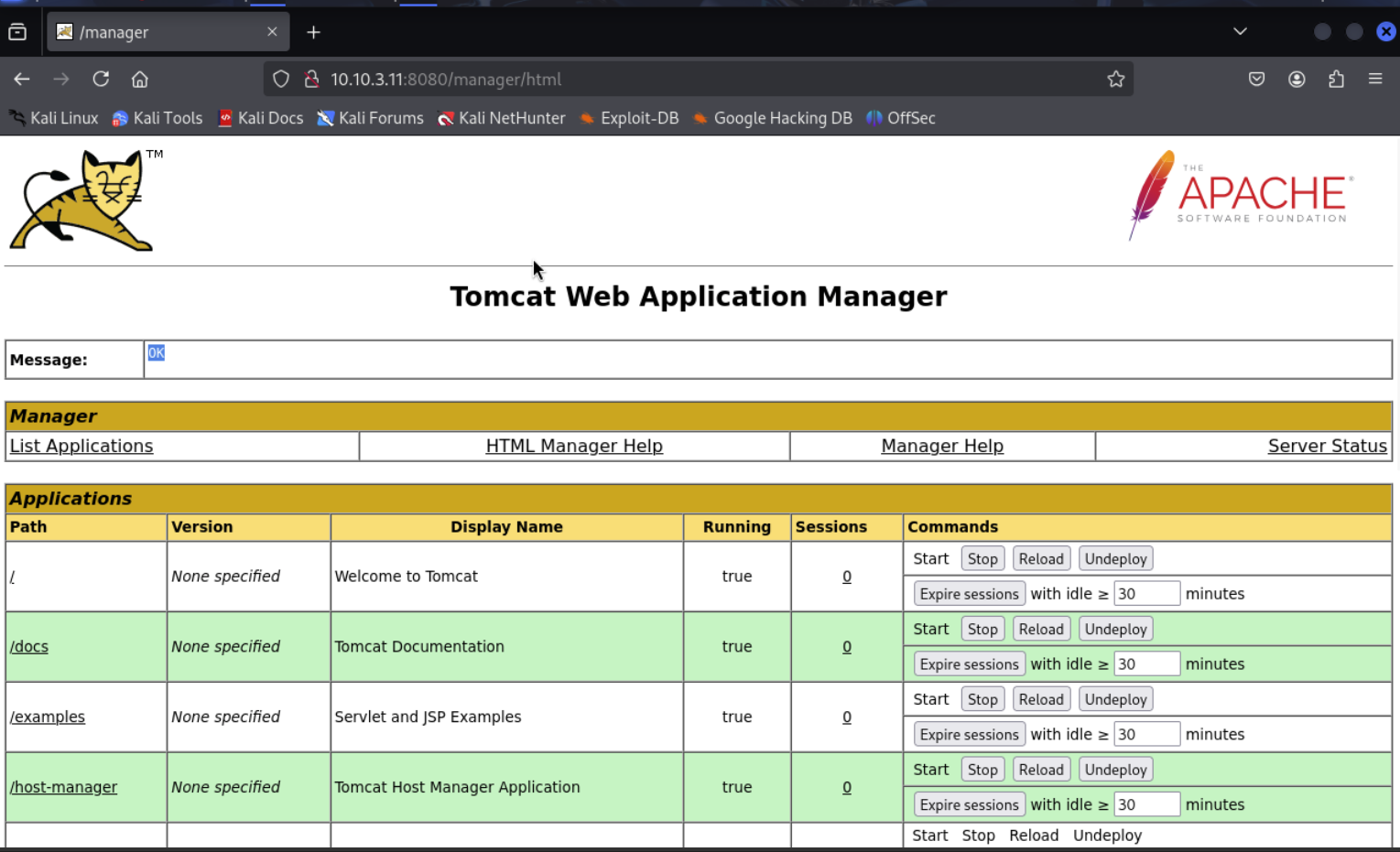Open the Firefox View icon
The width and height of the screenshot is (1400, 852).
tap(17, 32)
